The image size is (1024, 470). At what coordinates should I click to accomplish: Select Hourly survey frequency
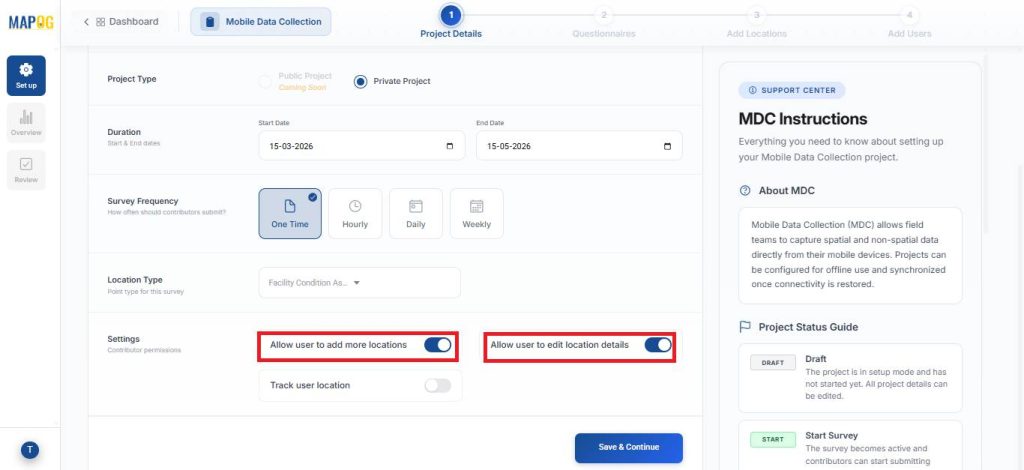(x=355, y=213)
